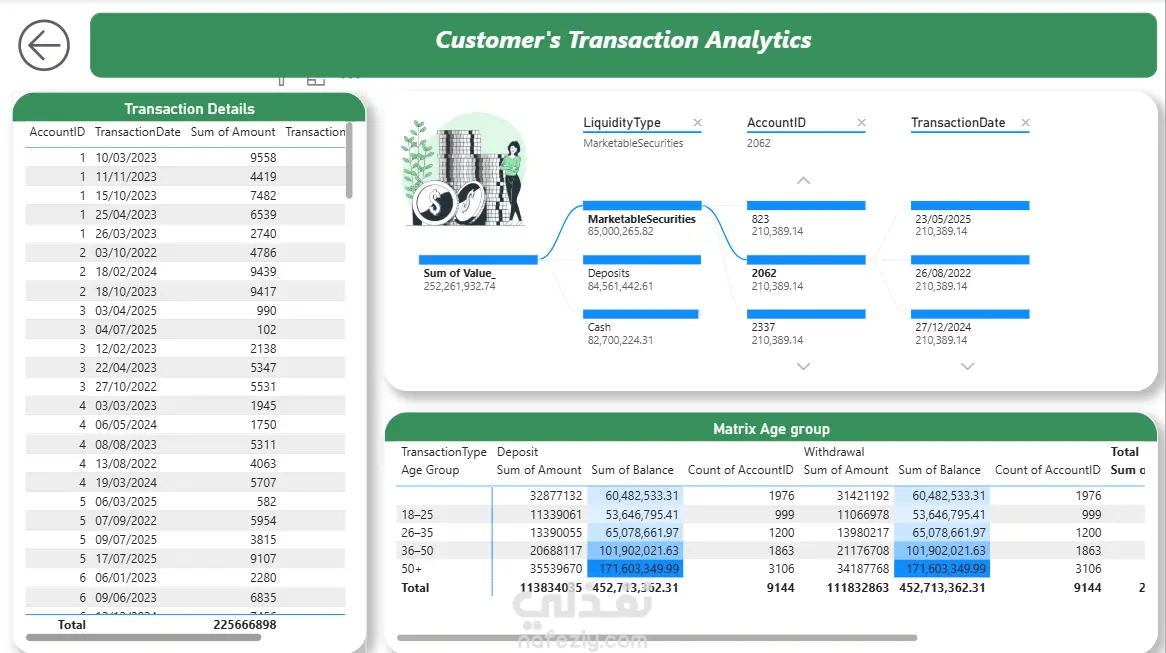The width and height of the screenshot is (1166, 653).
Task: Sort by Sum of Amount in Transaction Details
Action: (x=233, y=132)
